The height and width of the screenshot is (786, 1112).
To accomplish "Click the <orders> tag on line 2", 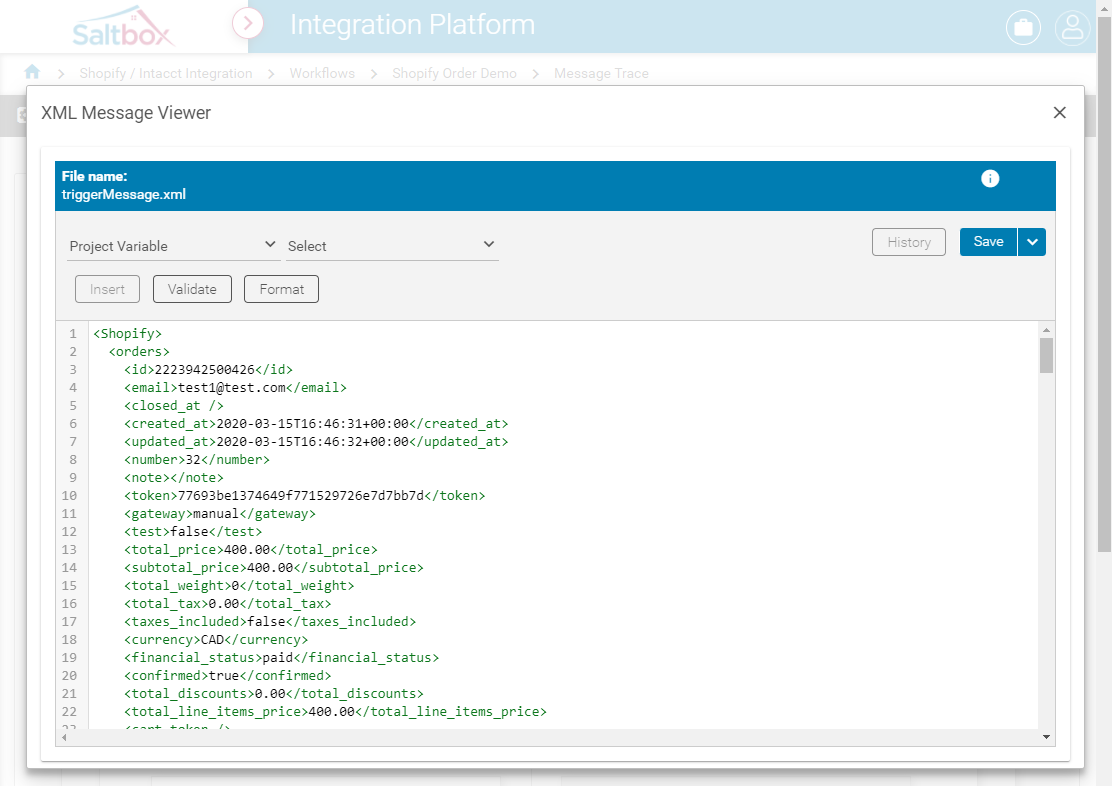I will pyautogui.click(x=139, y=351).
